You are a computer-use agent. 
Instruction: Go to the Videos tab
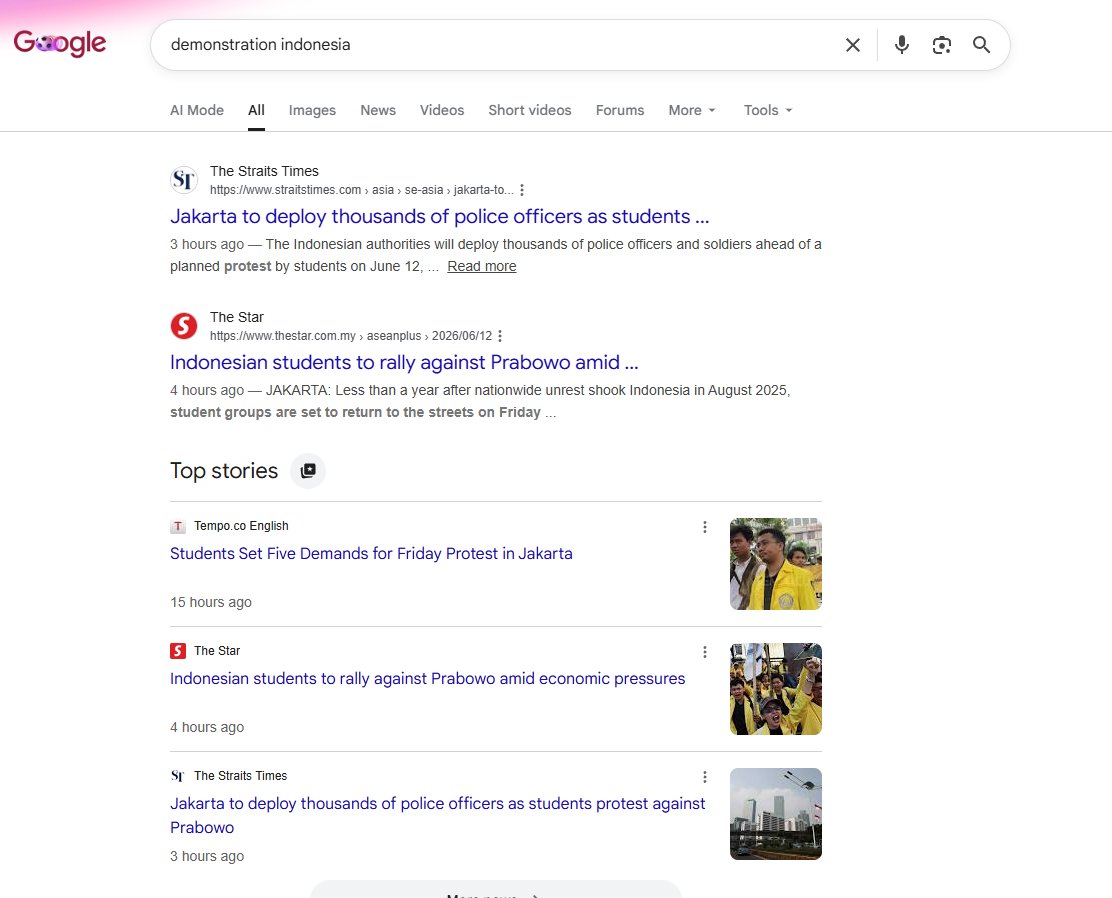click(442, 110)
